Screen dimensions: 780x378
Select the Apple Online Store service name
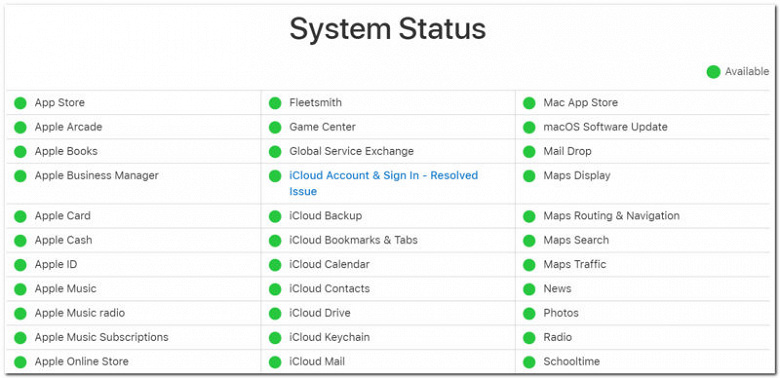click(x=82, y=362)
